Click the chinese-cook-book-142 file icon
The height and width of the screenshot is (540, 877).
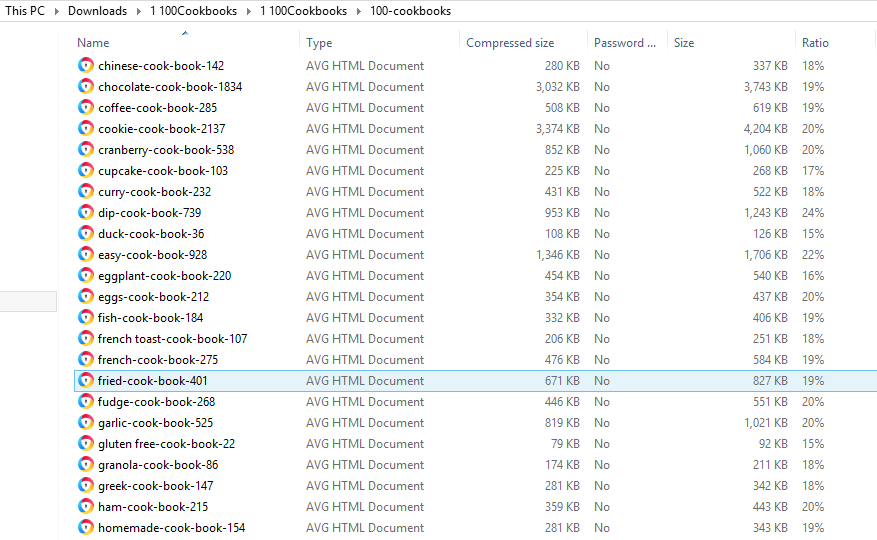point(86,65)
